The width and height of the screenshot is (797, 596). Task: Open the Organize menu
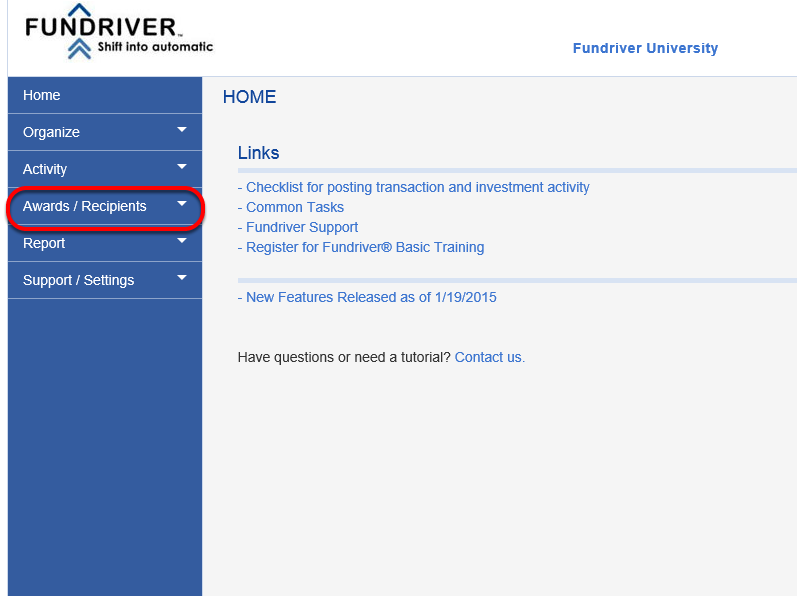[105, 132]
